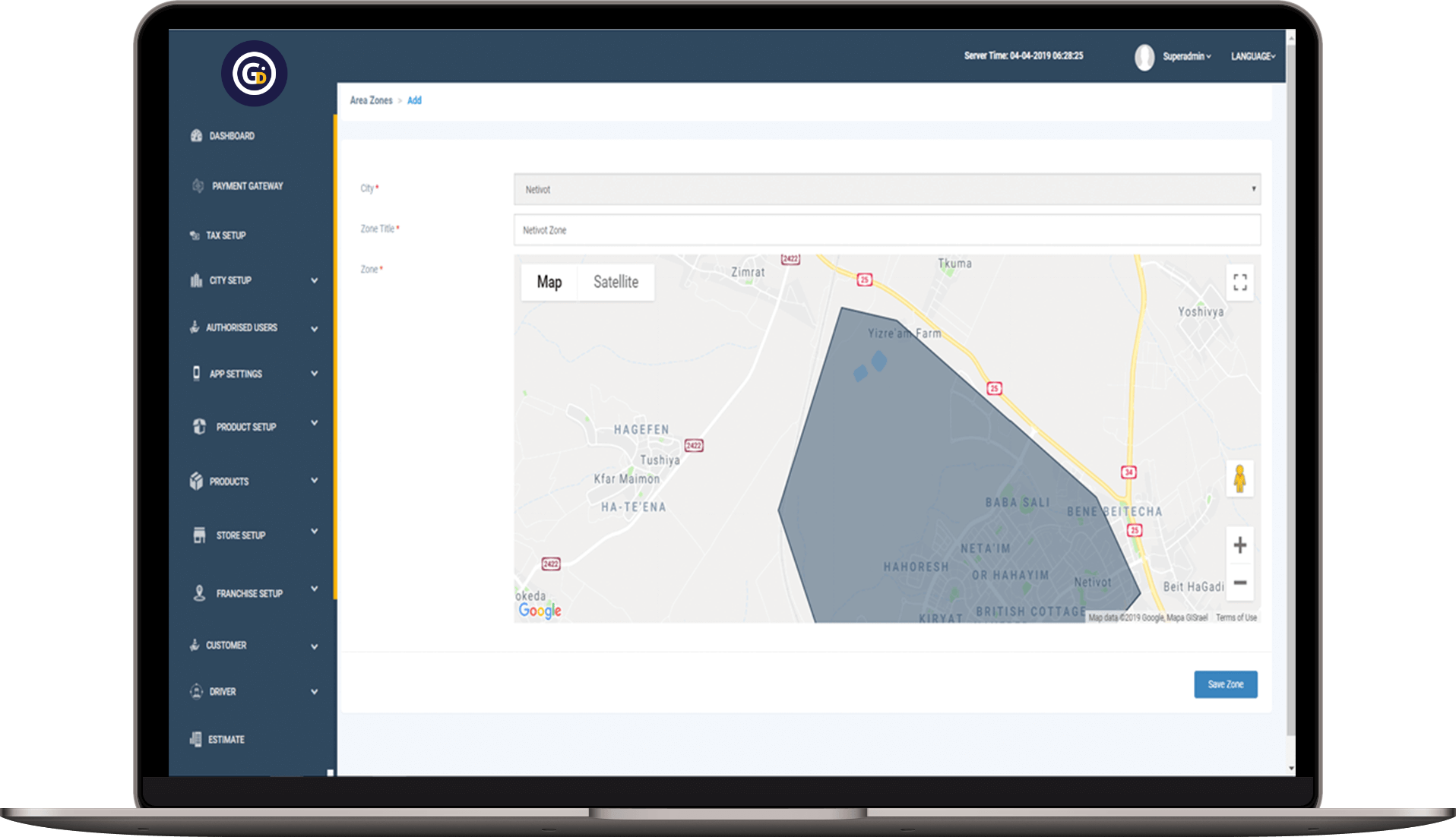
Task: Click the Zone Title input field
Action: click(886, 230)
